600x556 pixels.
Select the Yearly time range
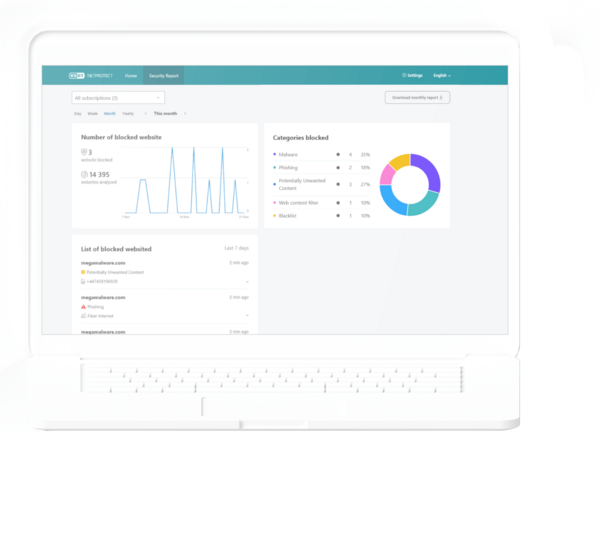[128, 114]
